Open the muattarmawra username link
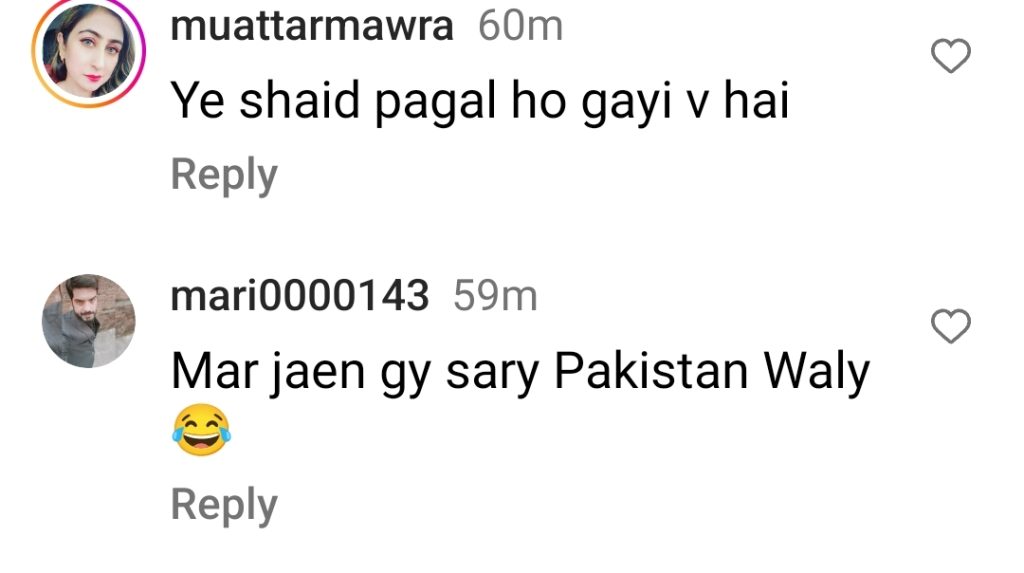The height and width of the screenshot is (573, 1024). (x=312, y=26)
